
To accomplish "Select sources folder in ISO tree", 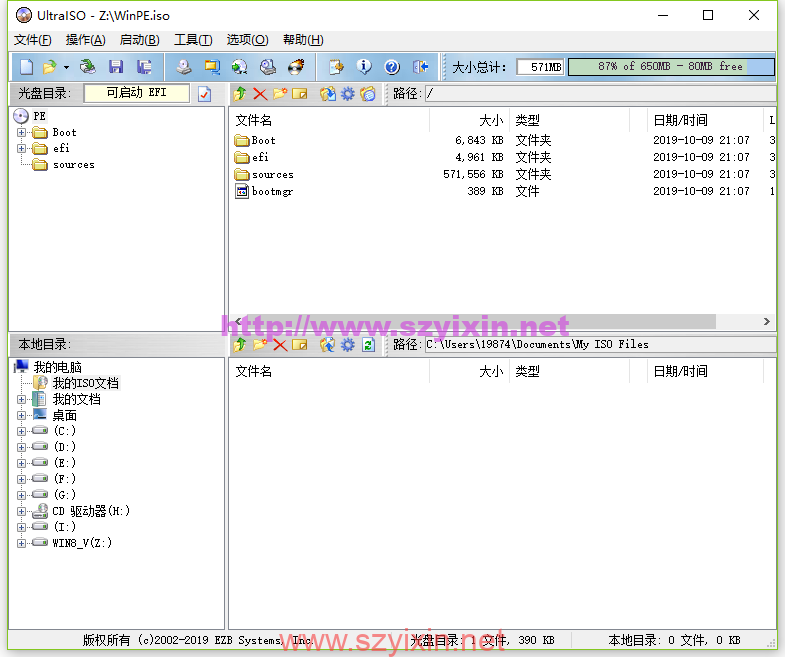I will pyautogui.click(x=73, y=164).
